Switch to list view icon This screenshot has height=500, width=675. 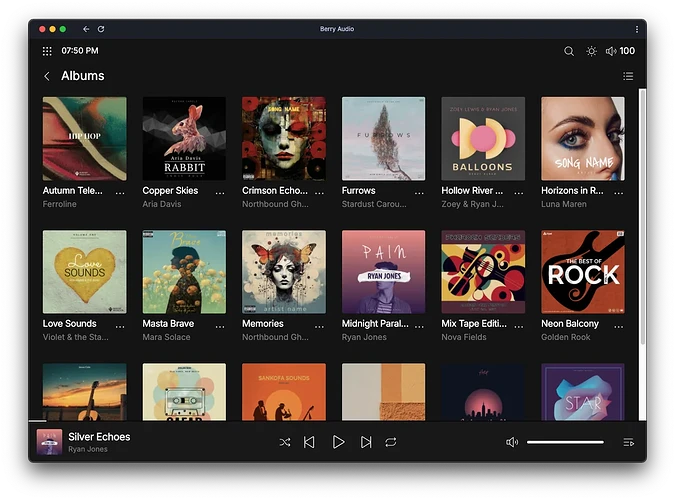(628, 76)
